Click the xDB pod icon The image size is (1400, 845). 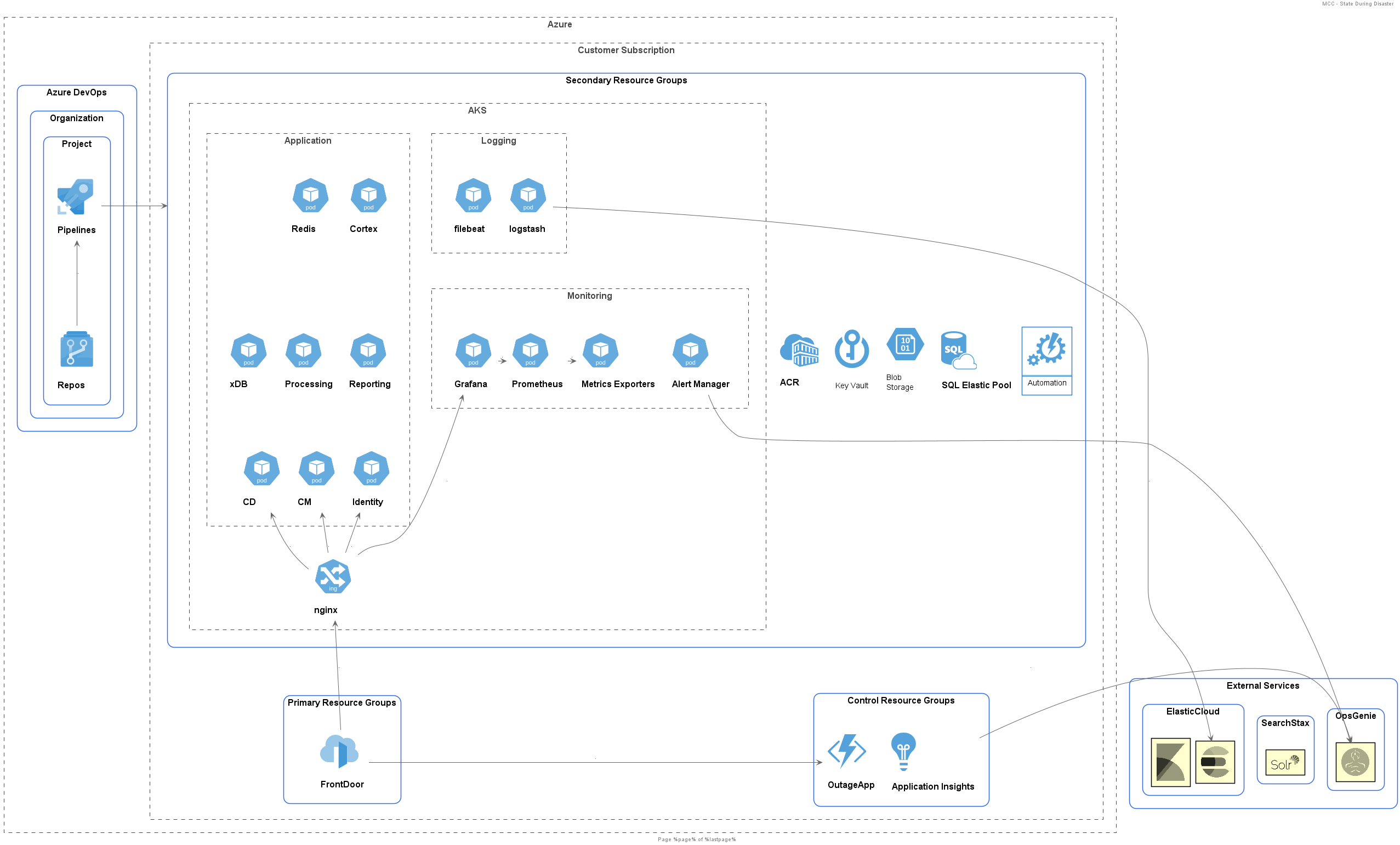click(x=249, y=350)
